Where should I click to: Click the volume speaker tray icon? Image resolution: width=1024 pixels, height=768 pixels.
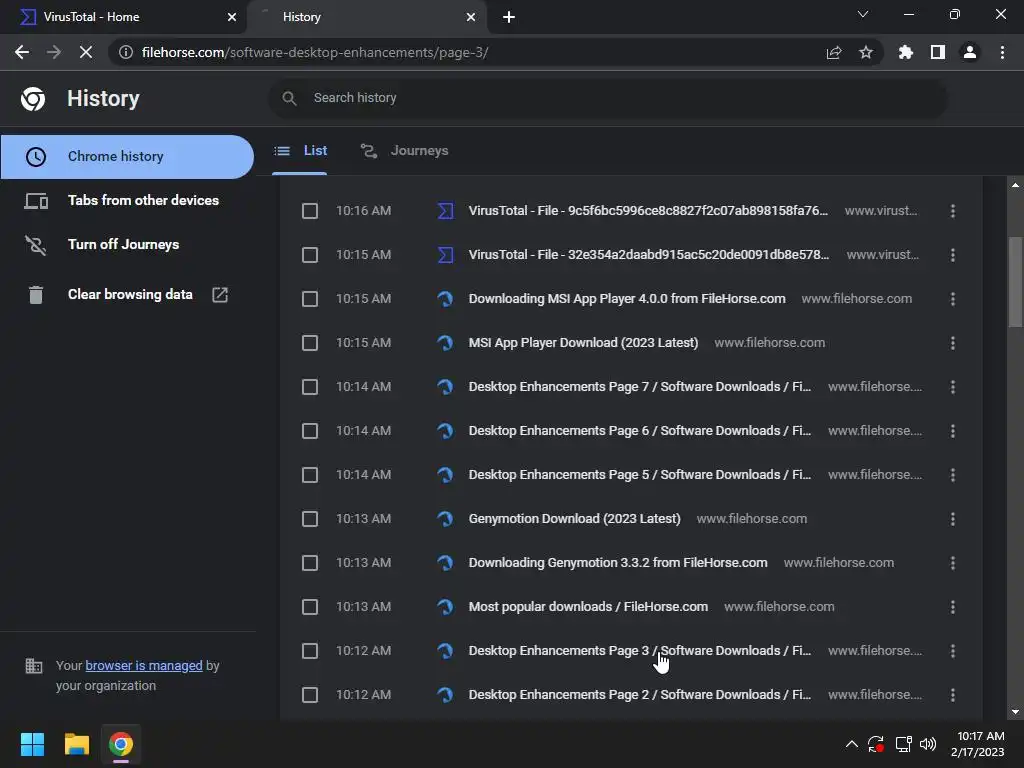pos(928,744)
